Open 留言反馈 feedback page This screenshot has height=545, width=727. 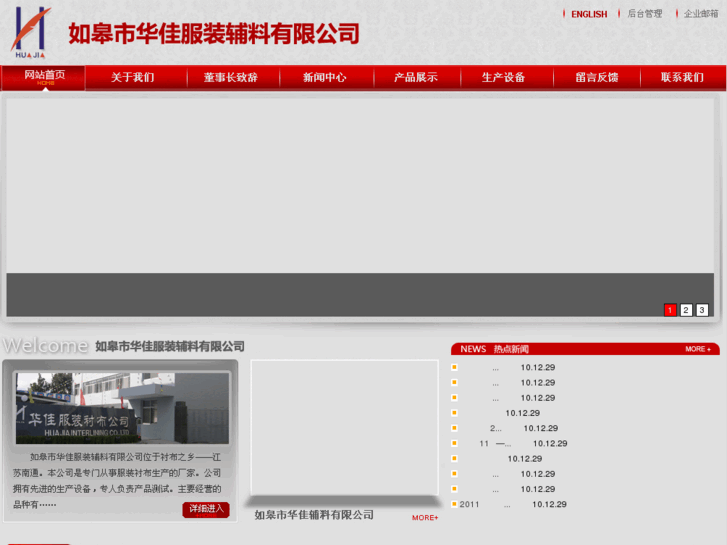pos(597,77)
